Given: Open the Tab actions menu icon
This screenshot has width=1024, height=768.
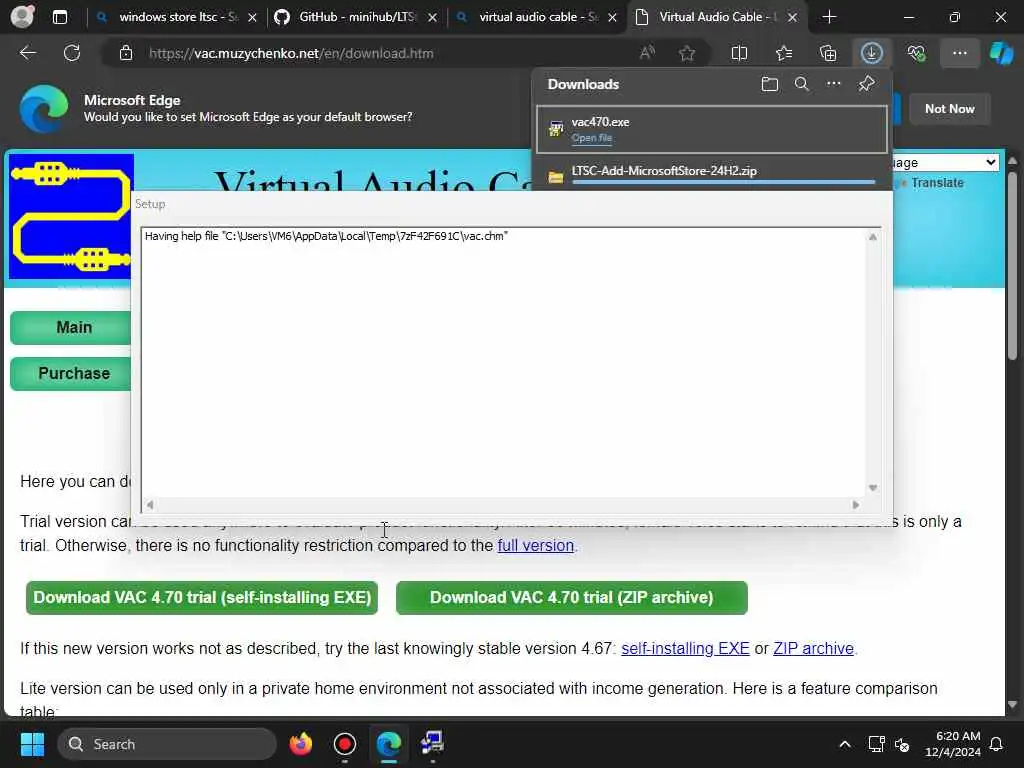Looking at the screenshot, I should pyautogui.click(x=59, y=17).
